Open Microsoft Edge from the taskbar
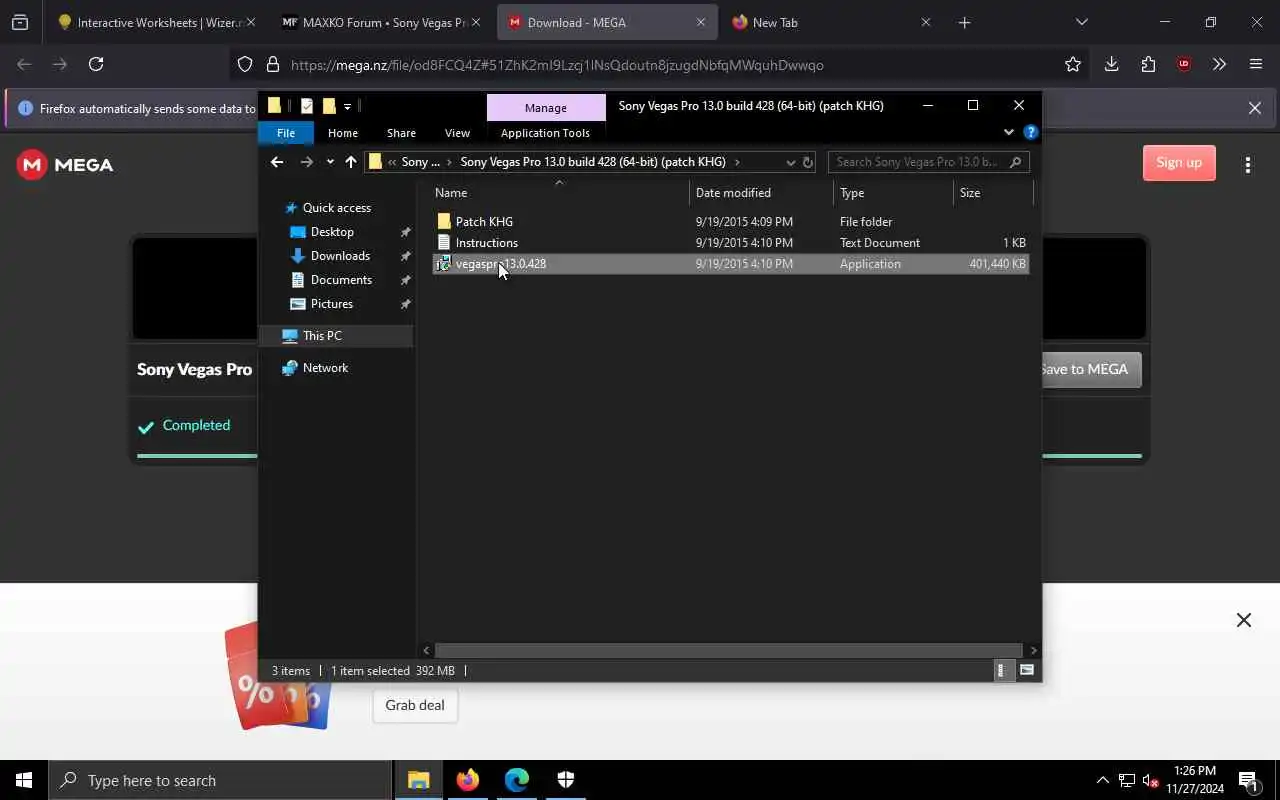The height and width of the screenshot is (800, 1280). pos(516,780)
